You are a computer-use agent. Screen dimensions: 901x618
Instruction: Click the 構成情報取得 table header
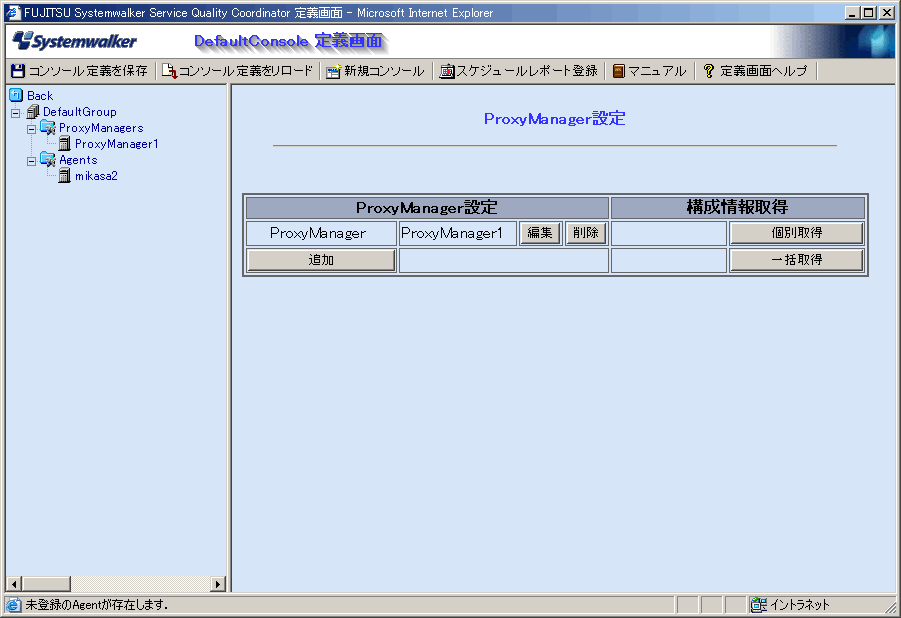[x=737, y=208]
